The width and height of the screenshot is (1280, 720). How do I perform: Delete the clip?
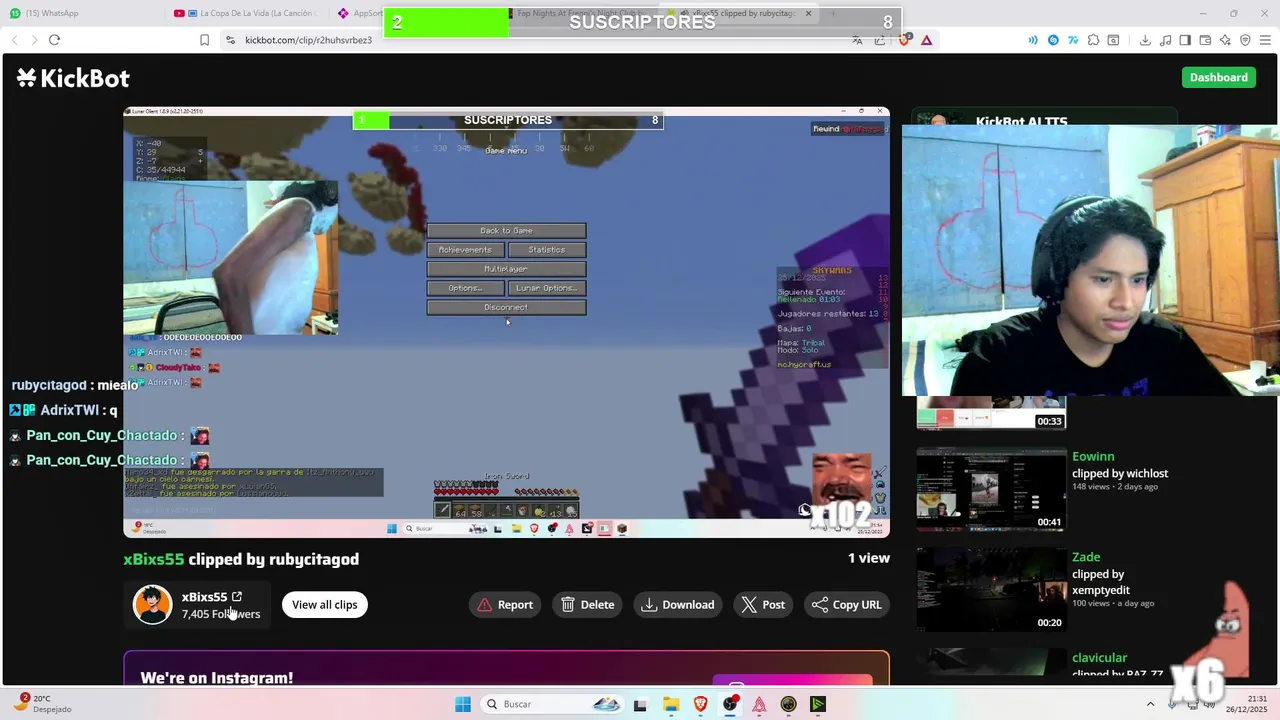[587, 604]
